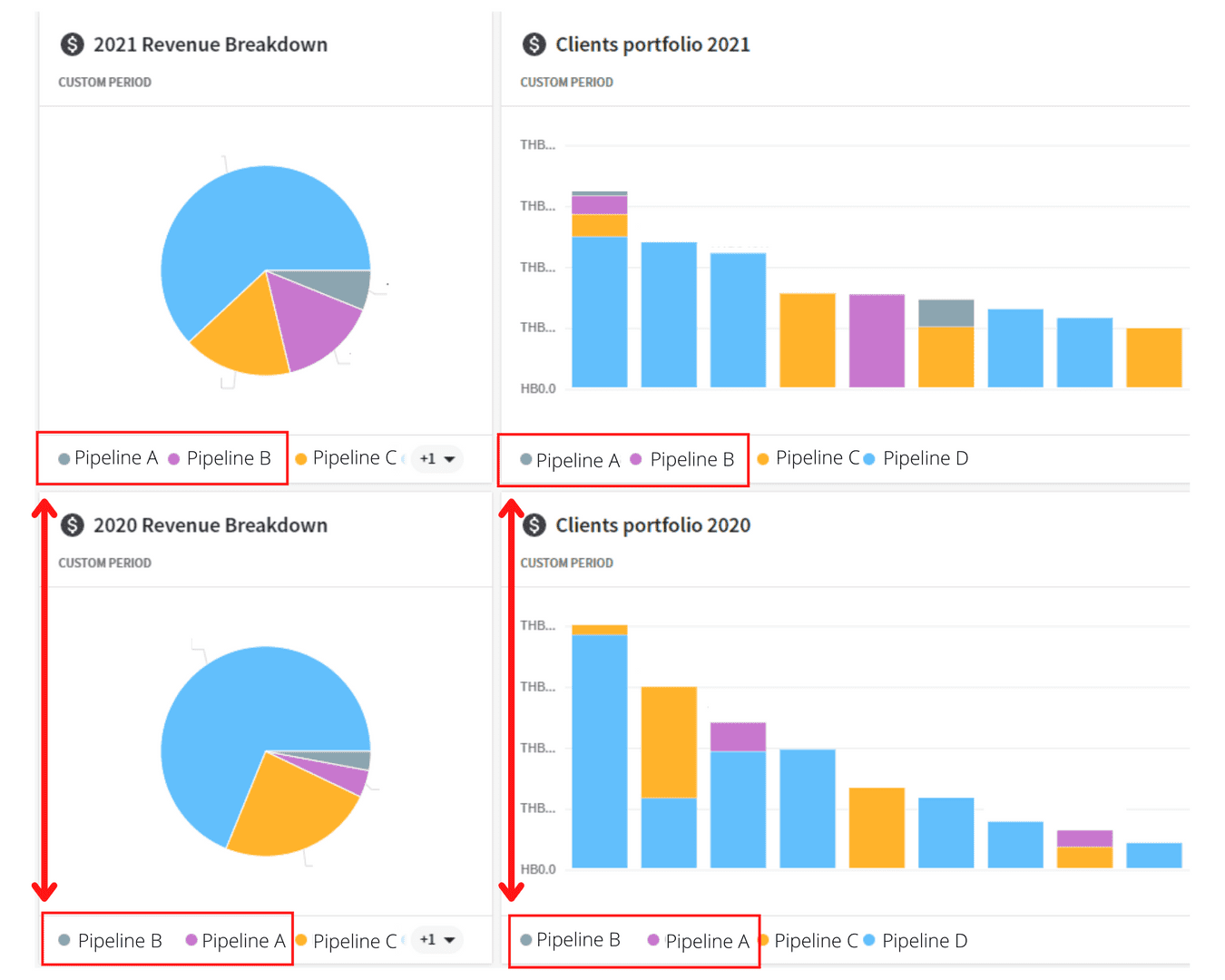Image resolution: width=1225 pixels, height=980 pixels.
Task: Click Custom Period under 2020 Revenue Breakdown
Action: tap(104, 563)
